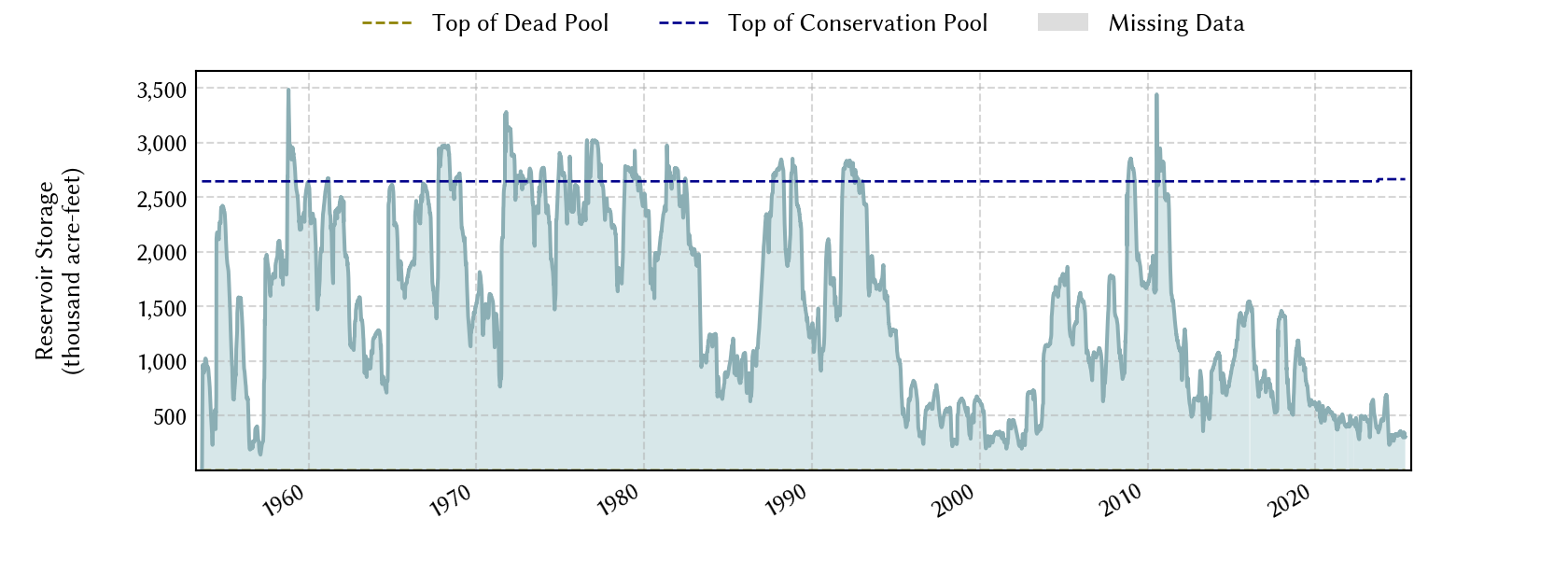
Task: Click the 2020 x-axis year label
Action: [1290, 501]
